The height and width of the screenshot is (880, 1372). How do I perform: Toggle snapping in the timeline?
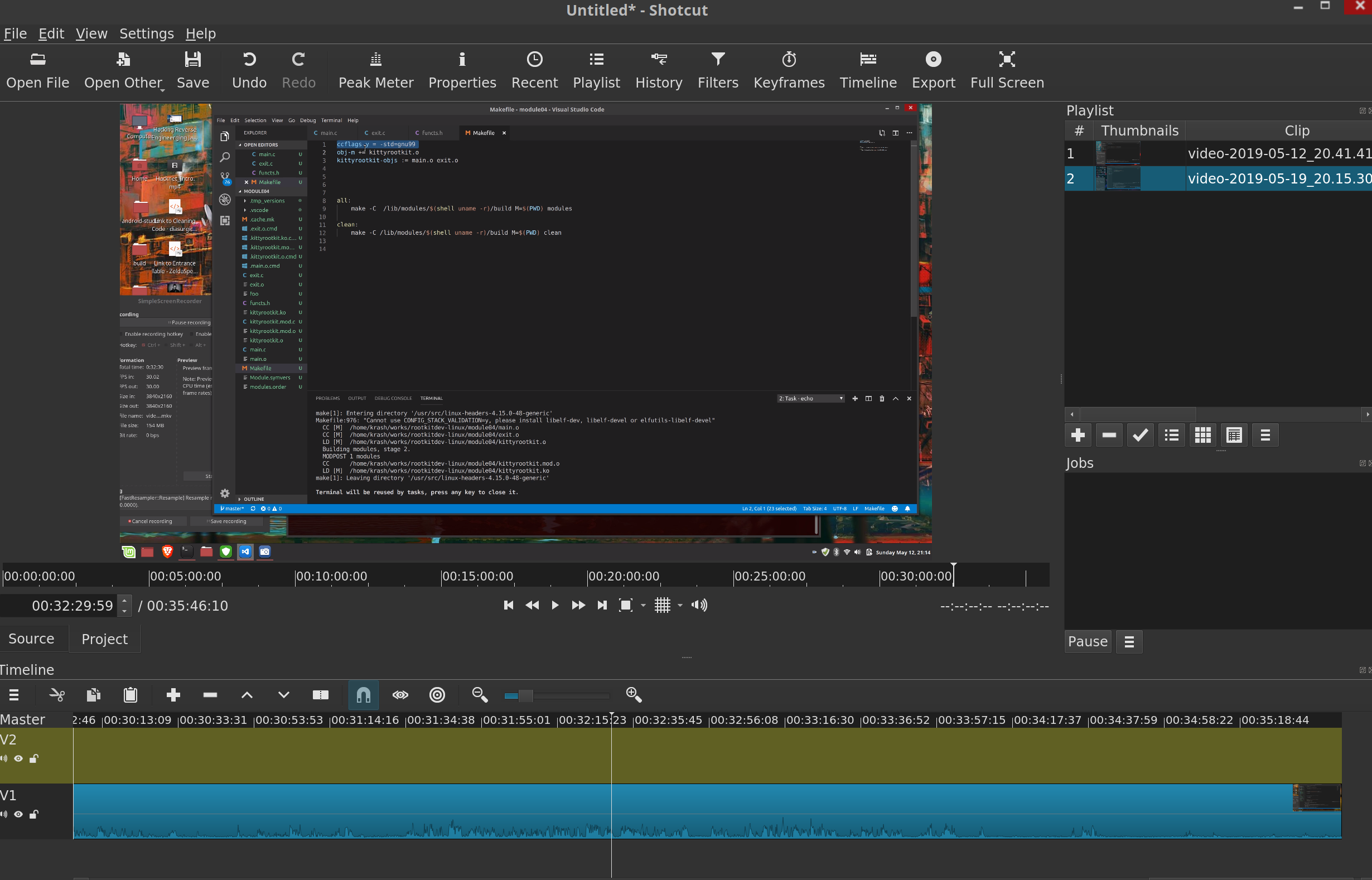click(x=364, y=695)
